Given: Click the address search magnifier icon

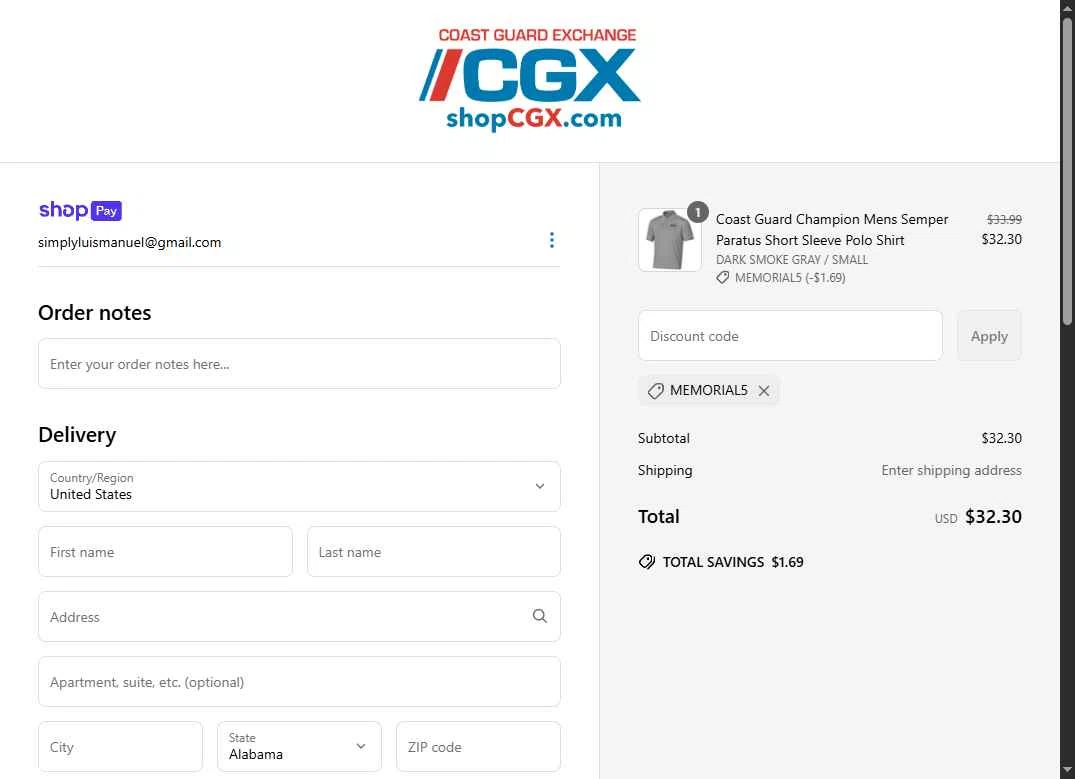Looking at the screenshot, I should tap(540, 616).
